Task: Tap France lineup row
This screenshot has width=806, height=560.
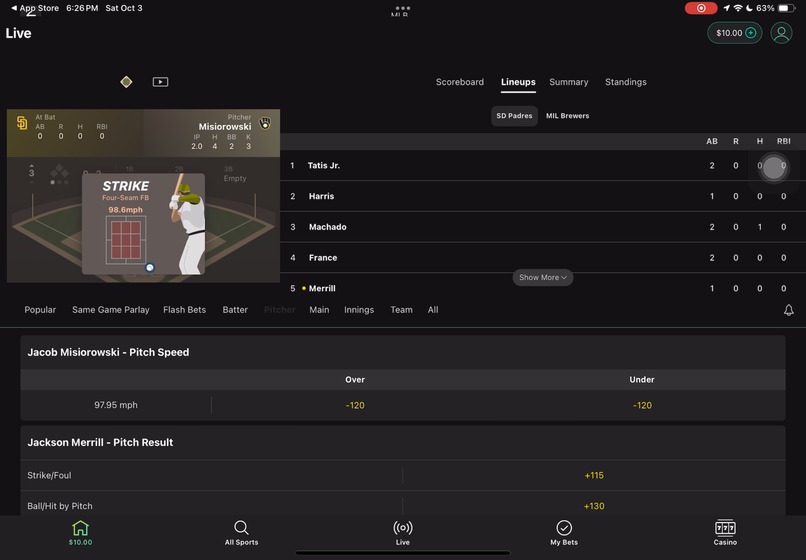Action: 543,258
